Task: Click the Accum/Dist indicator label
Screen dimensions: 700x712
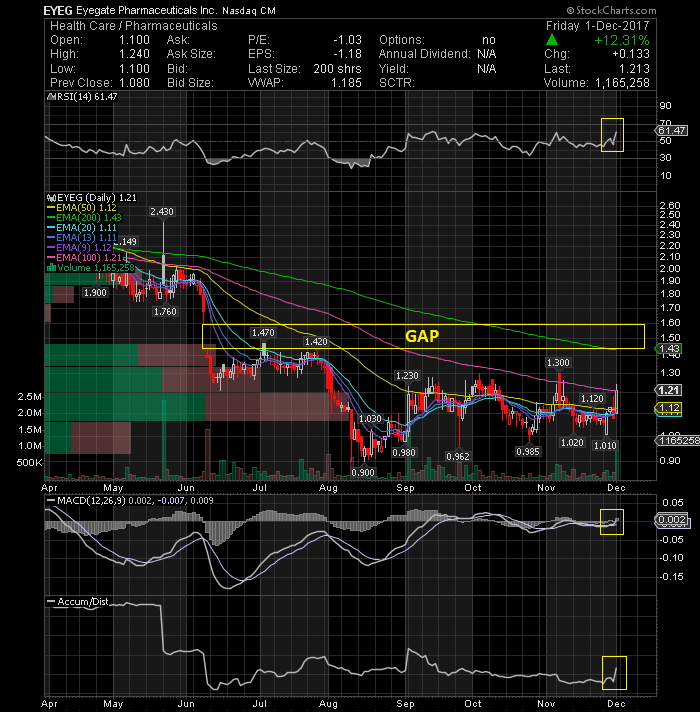Action: 78,602
